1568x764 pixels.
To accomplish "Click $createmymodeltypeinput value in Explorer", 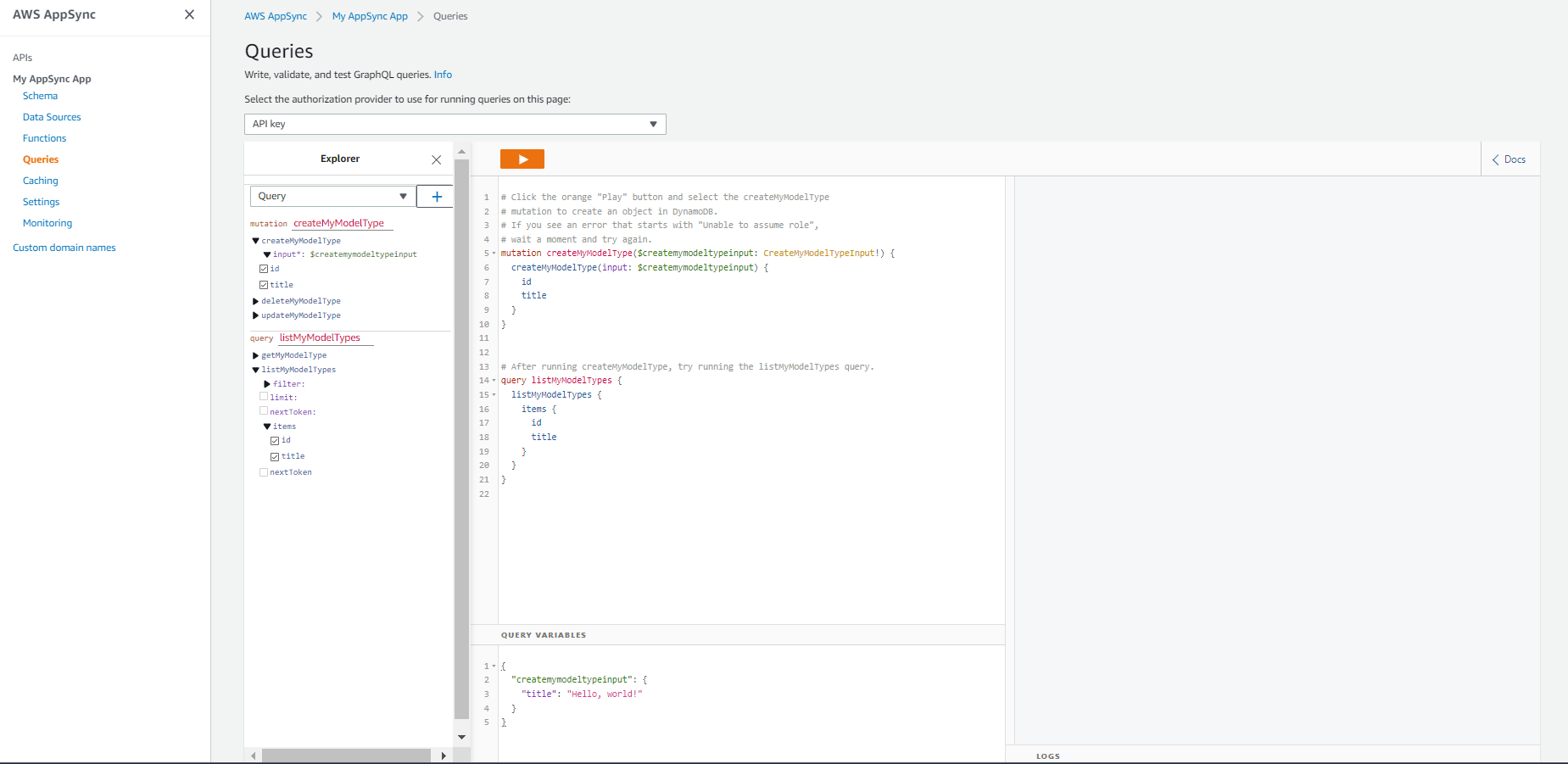I will (x=364, y=254).
